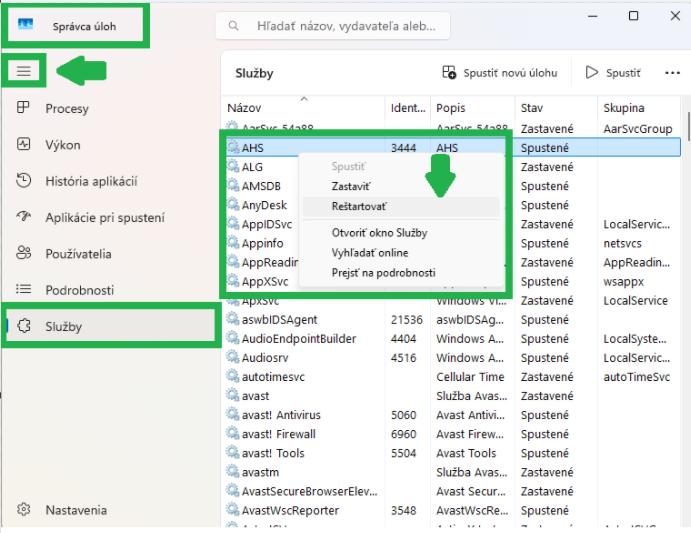Click the Podrobnosti list icon

pyautogui.click(x=24, y=290)
